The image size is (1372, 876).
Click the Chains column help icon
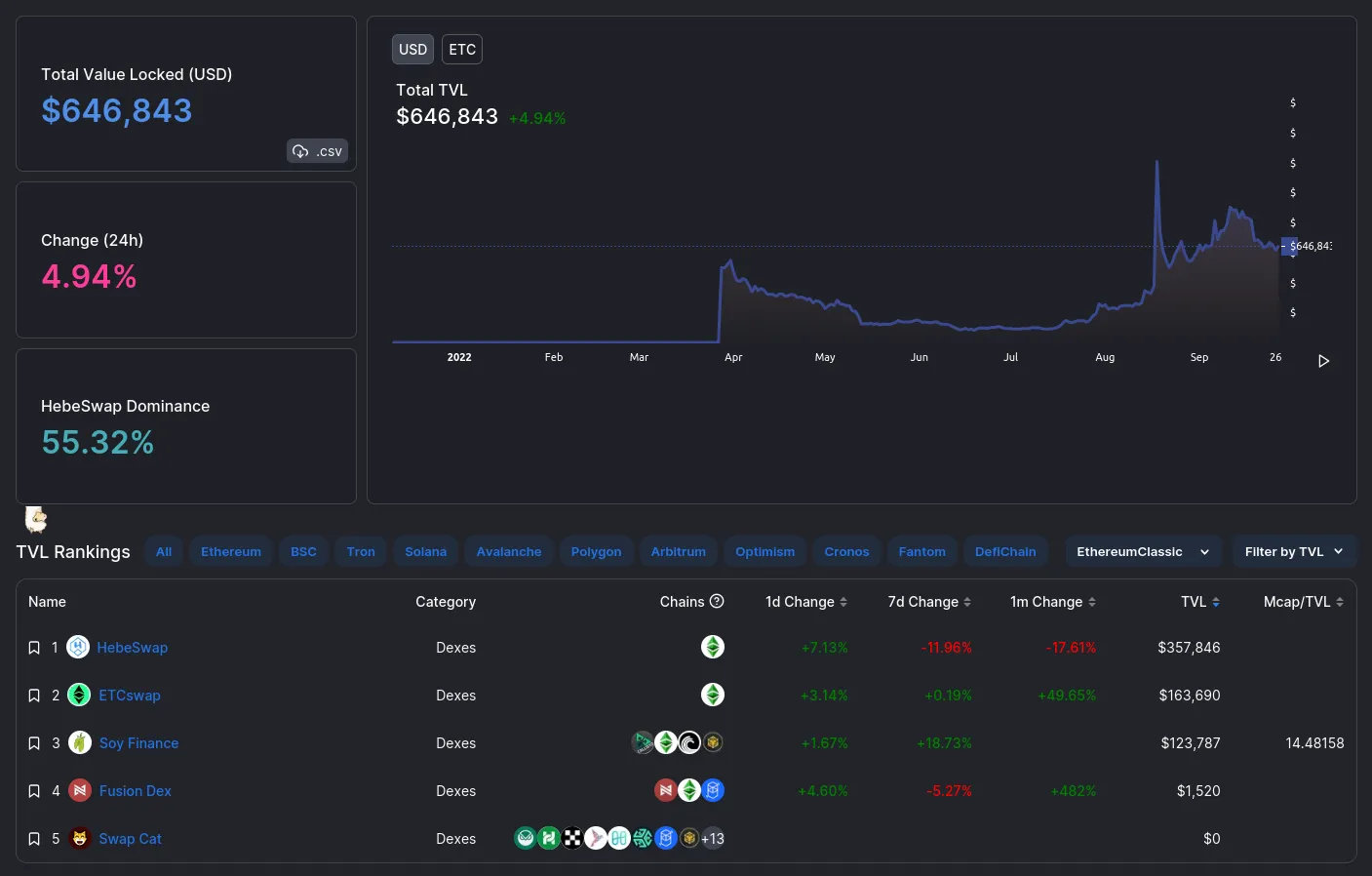coord(717,601)
